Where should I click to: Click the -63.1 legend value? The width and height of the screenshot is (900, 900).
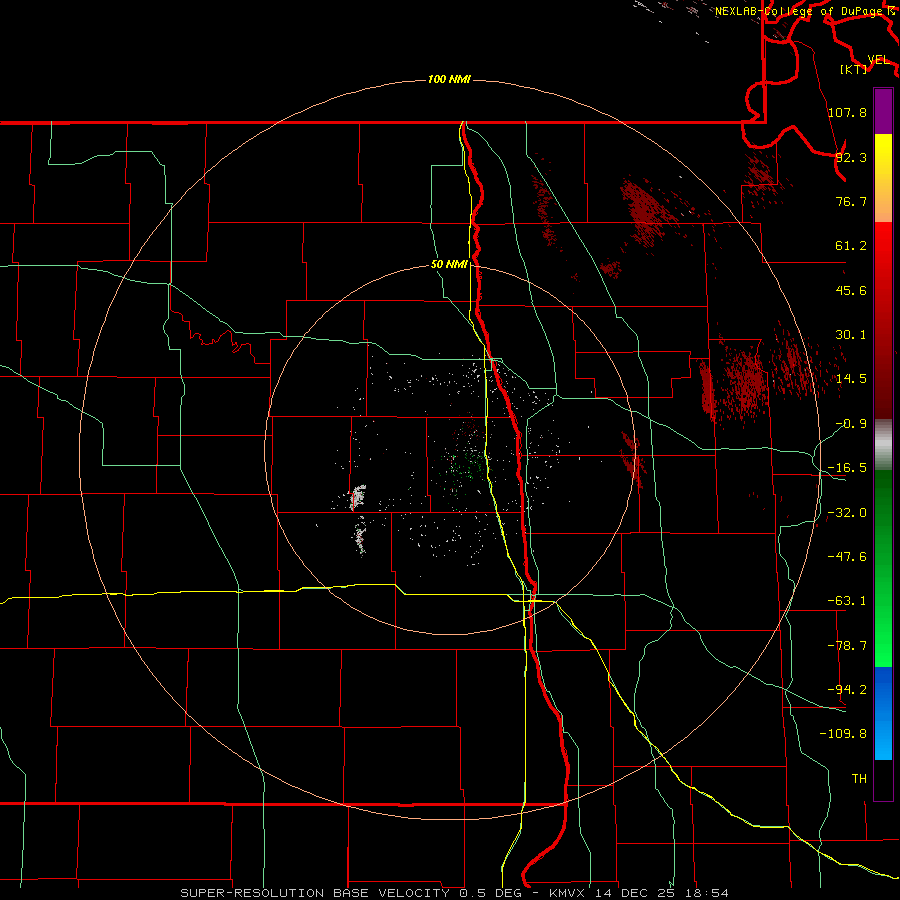point(847,601)
